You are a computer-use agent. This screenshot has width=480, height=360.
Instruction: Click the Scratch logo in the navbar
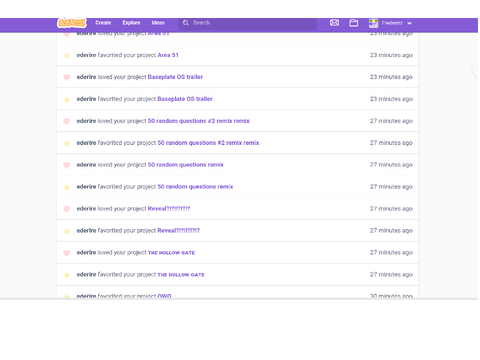tap(72, 23)
